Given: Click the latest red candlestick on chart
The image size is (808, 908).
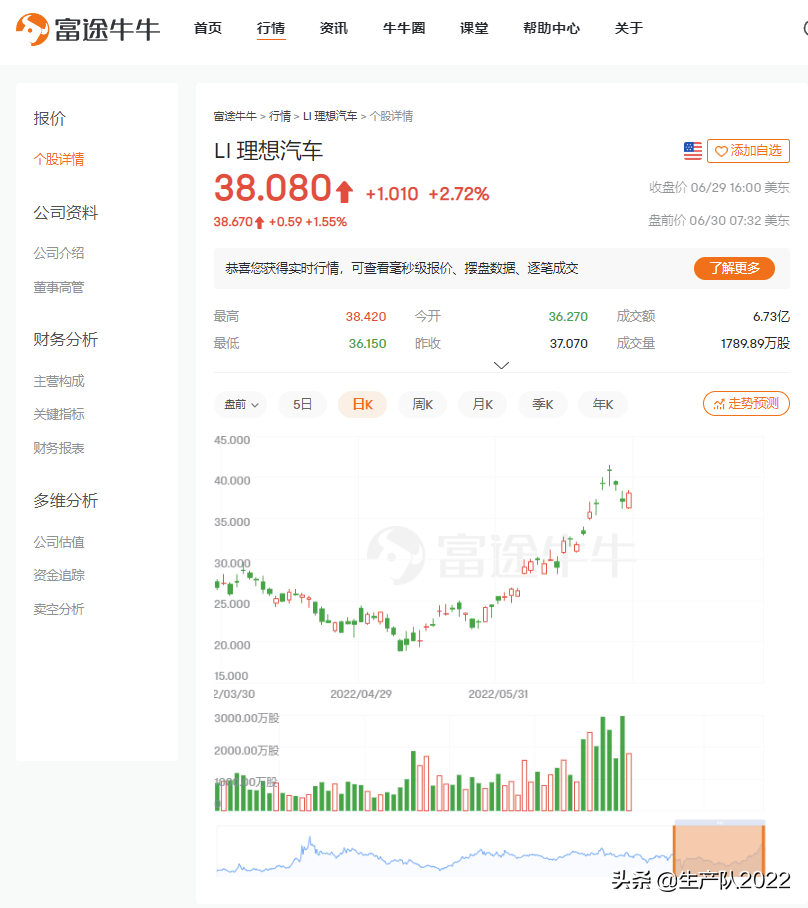Looking at the screenshot, I should coord(629,500).
